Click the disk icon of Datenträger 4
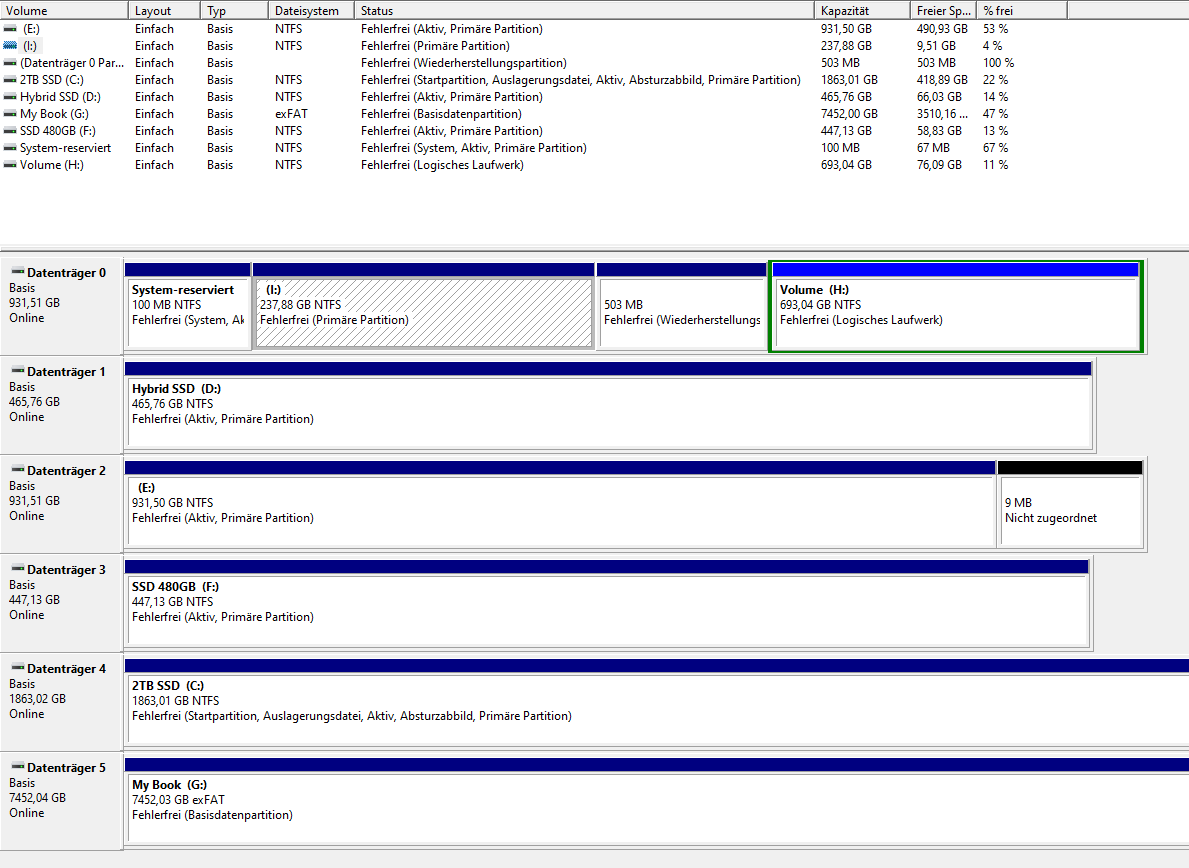Image resolution: width=1189 pixels, height=868 pixels. (17, 668)
